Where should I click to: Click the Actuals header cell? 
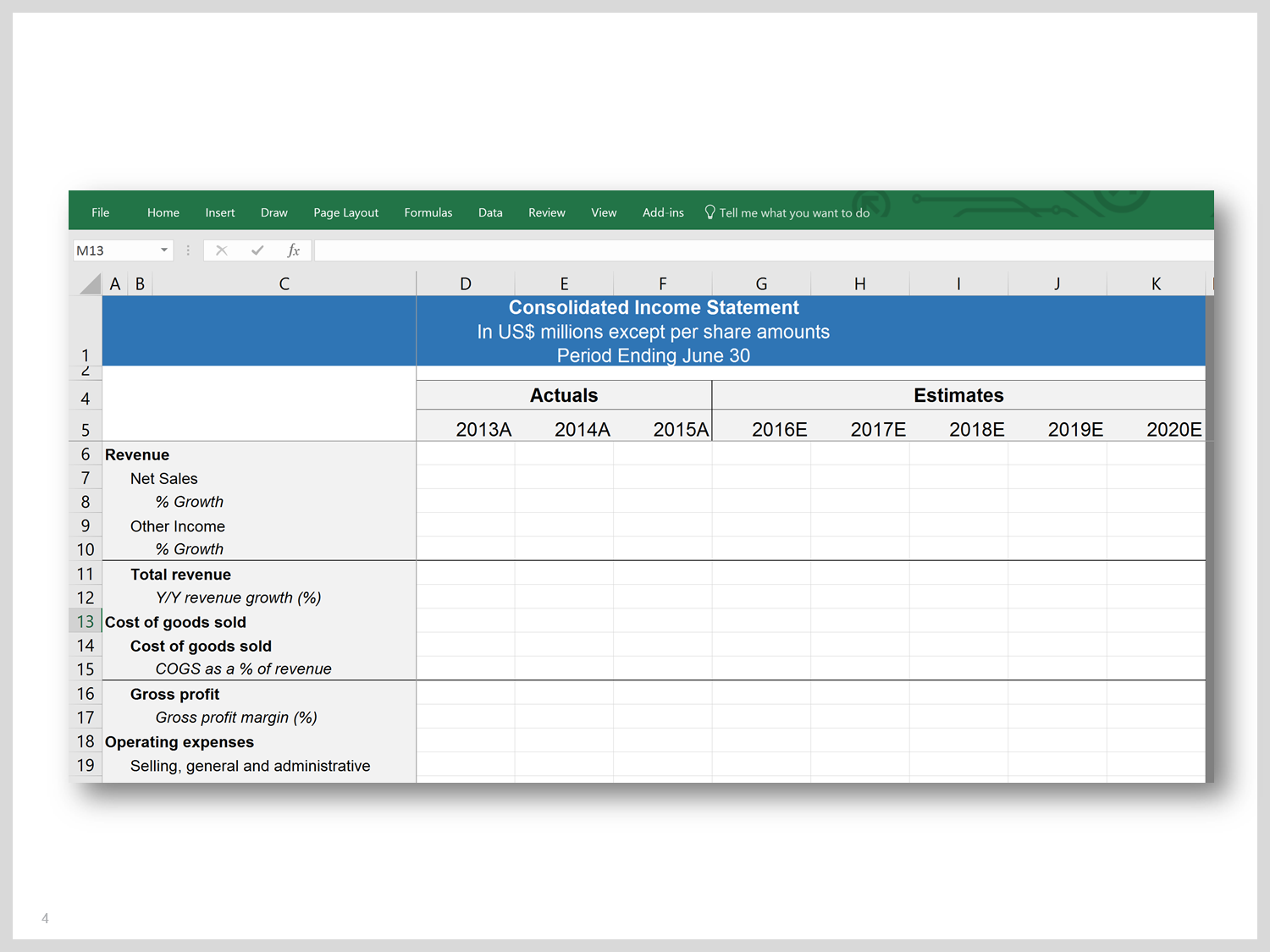pos(564,395)
